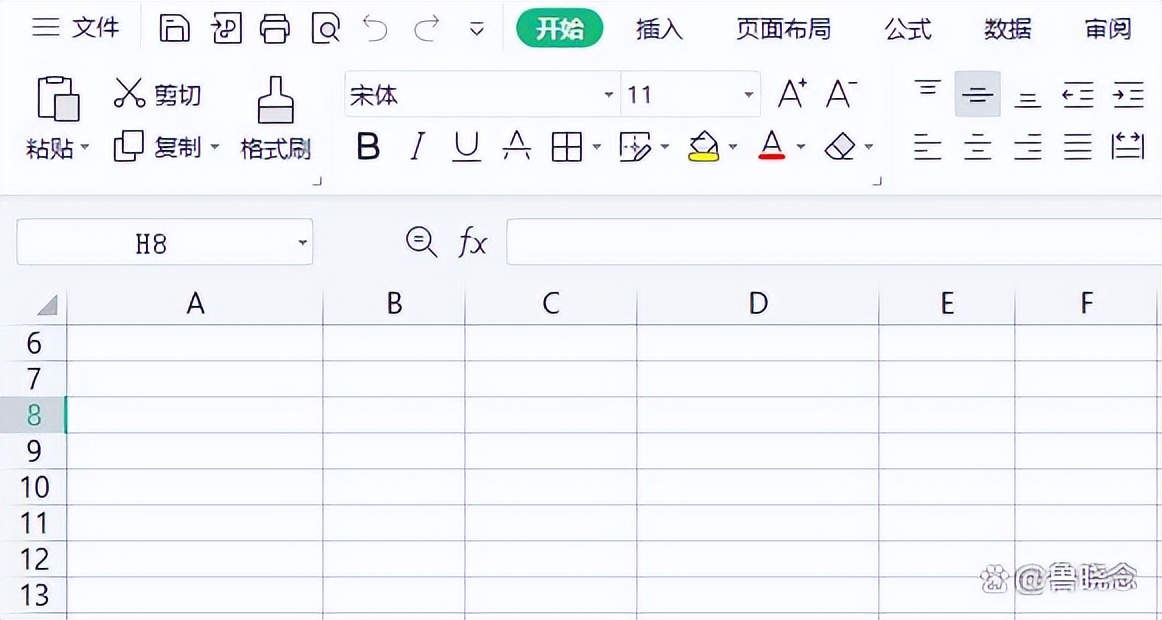The height and width of the screenshot is (620, 1162).
Task: Toggle Underline formatting
Action: pyautogui.click(x=467, y=146)
